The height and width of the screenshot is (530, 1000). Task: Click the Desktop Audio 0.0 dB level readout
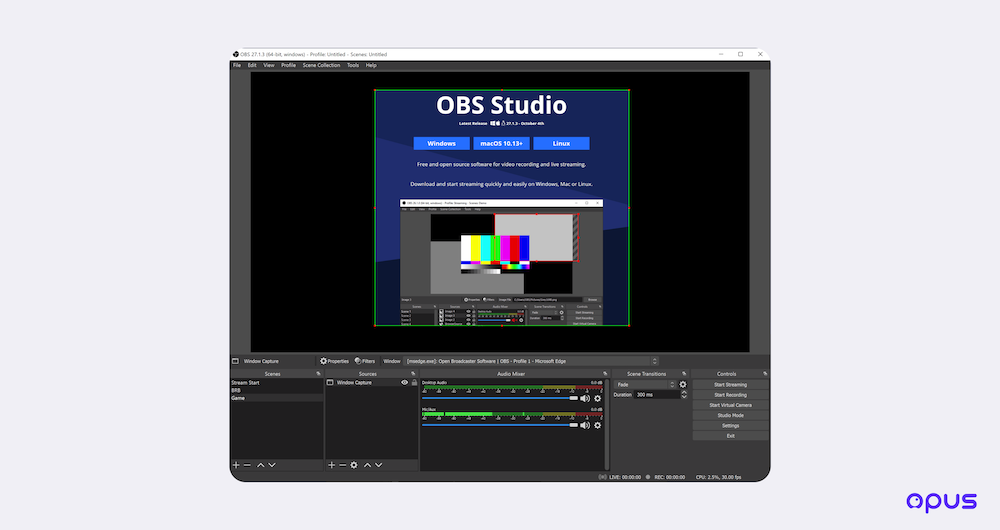596,383
